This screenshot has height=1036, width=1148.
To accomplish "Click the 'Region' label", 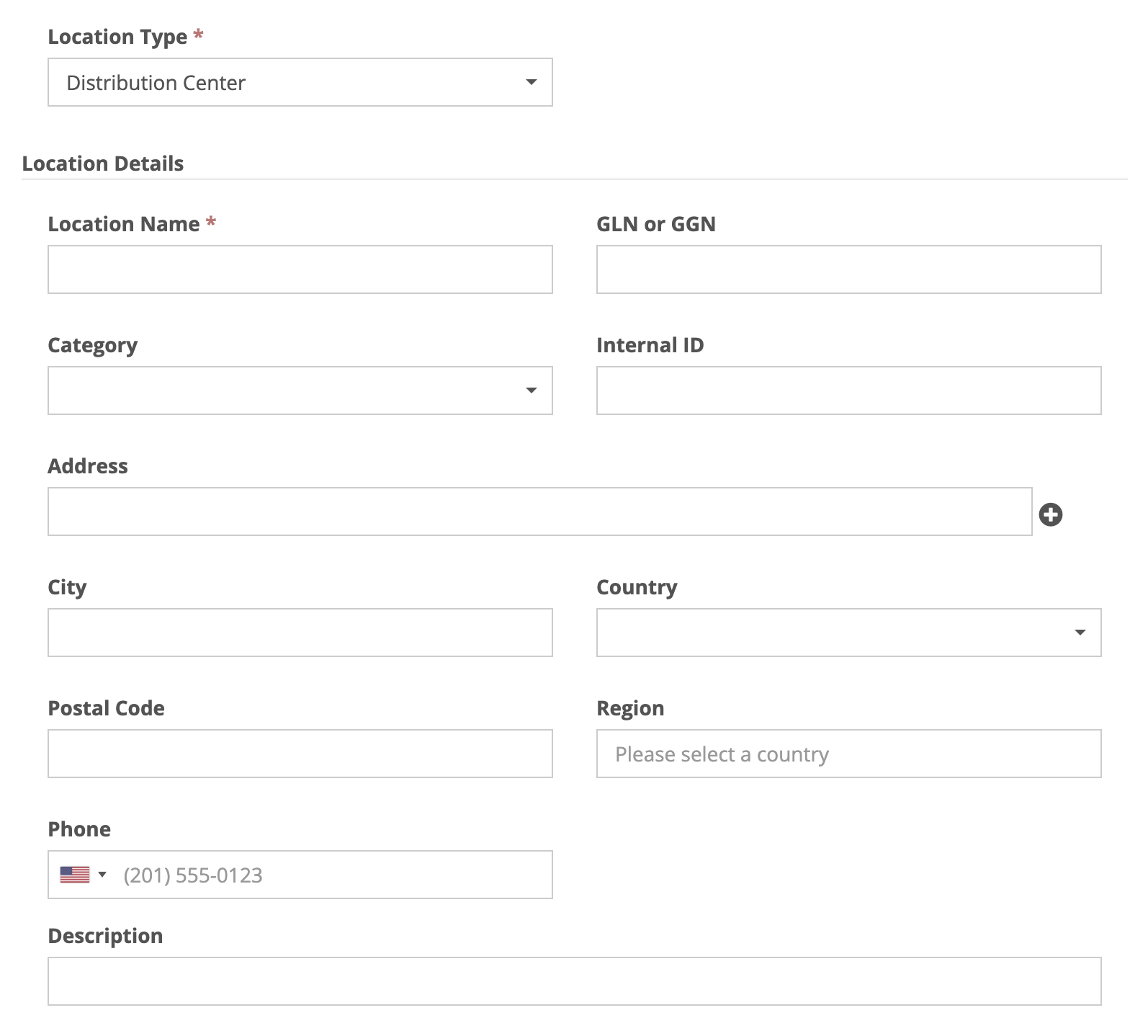I will point(630,709).
